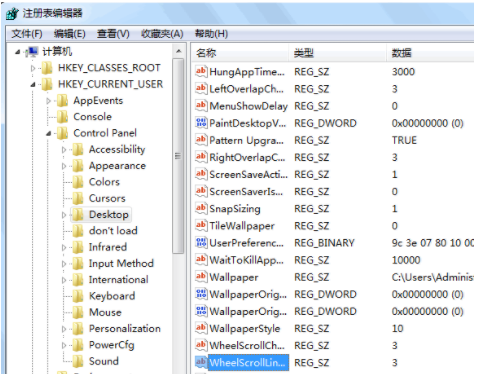Open the 查看(V) menu

point(113,34)
